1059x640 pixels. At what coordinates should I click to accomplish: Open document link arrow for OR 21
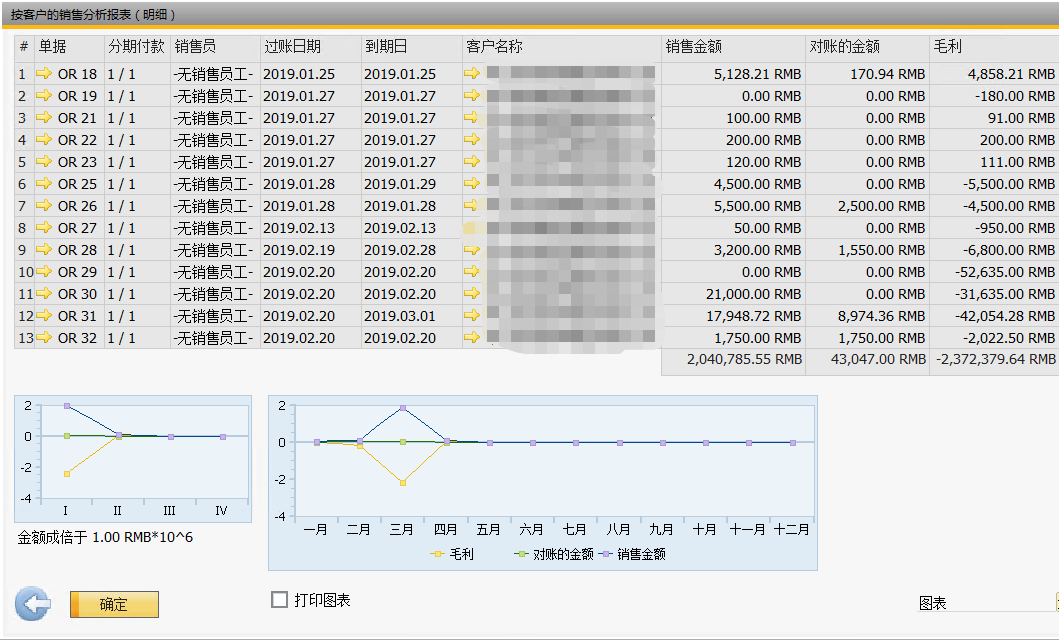44,117
